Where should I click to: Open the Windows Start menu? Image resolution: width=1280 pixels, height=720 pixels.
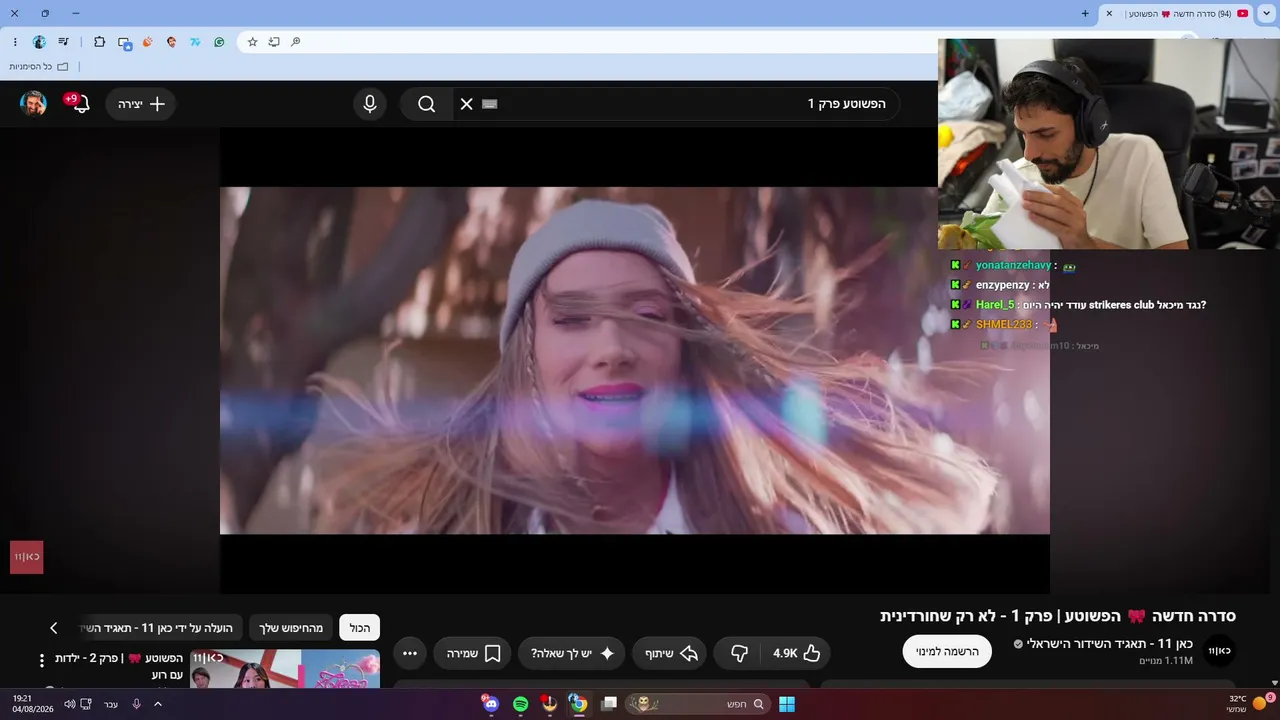787,704
